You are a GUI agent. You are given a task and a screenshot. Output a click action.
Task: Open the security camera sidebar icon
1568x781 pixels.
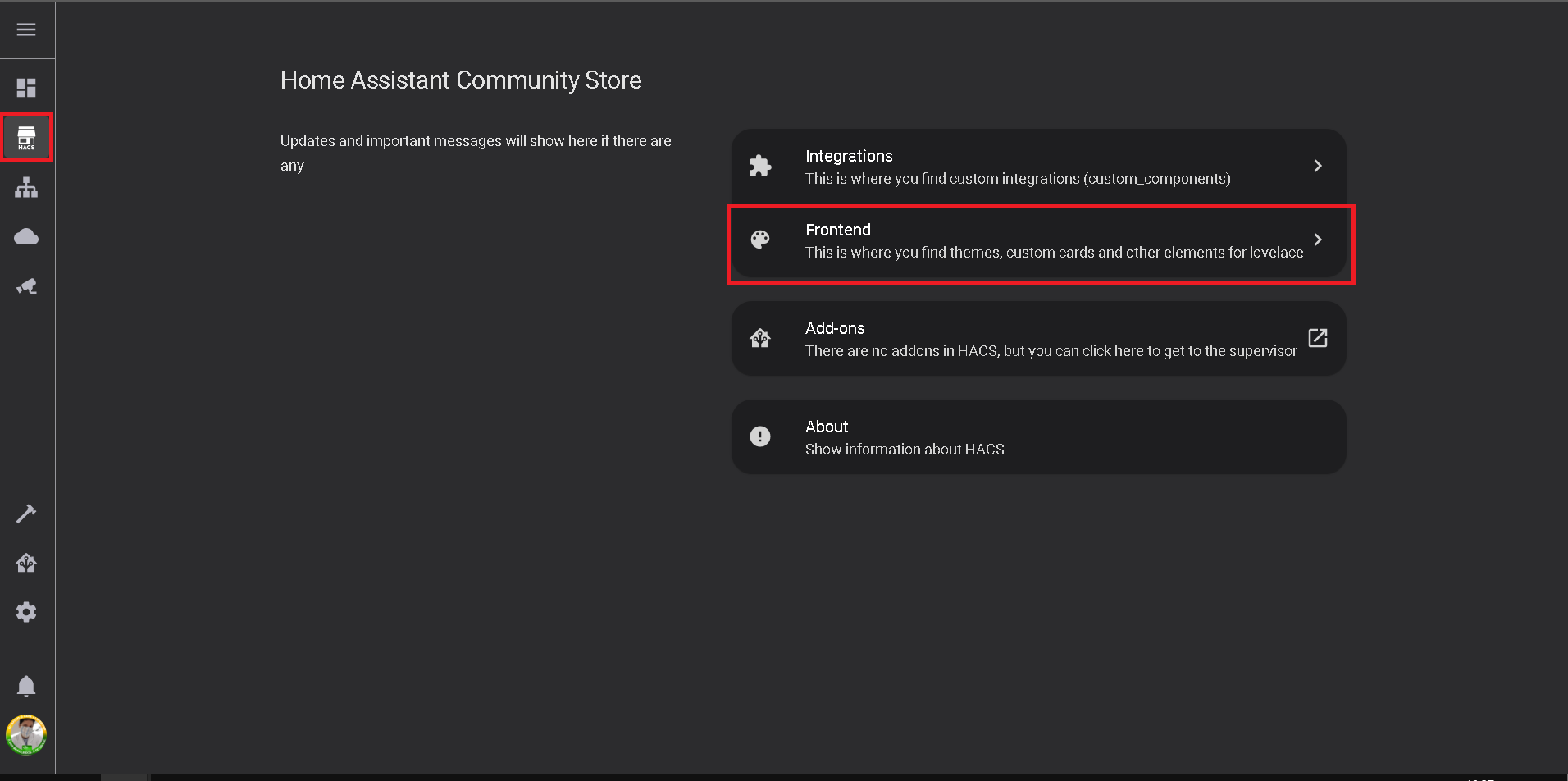click(26, 286)
